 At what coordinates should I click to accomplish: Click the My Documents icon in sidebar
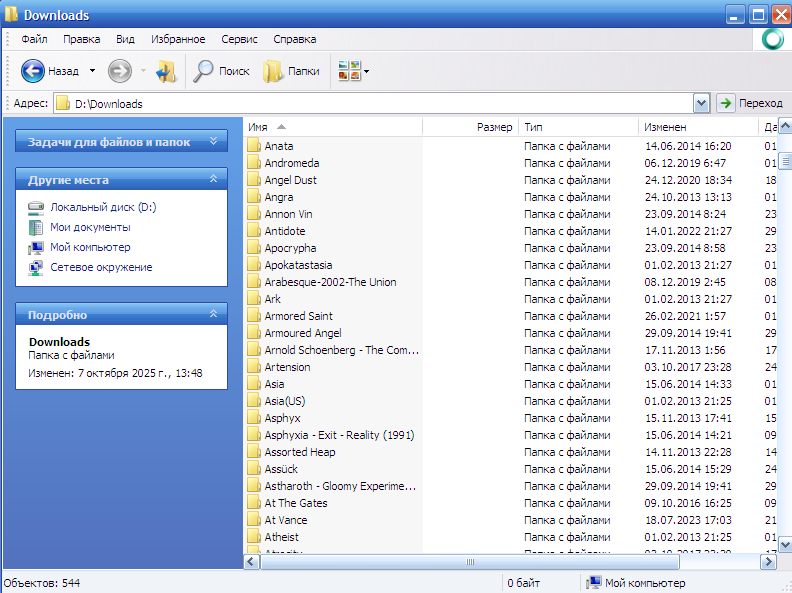coord(36,227)
